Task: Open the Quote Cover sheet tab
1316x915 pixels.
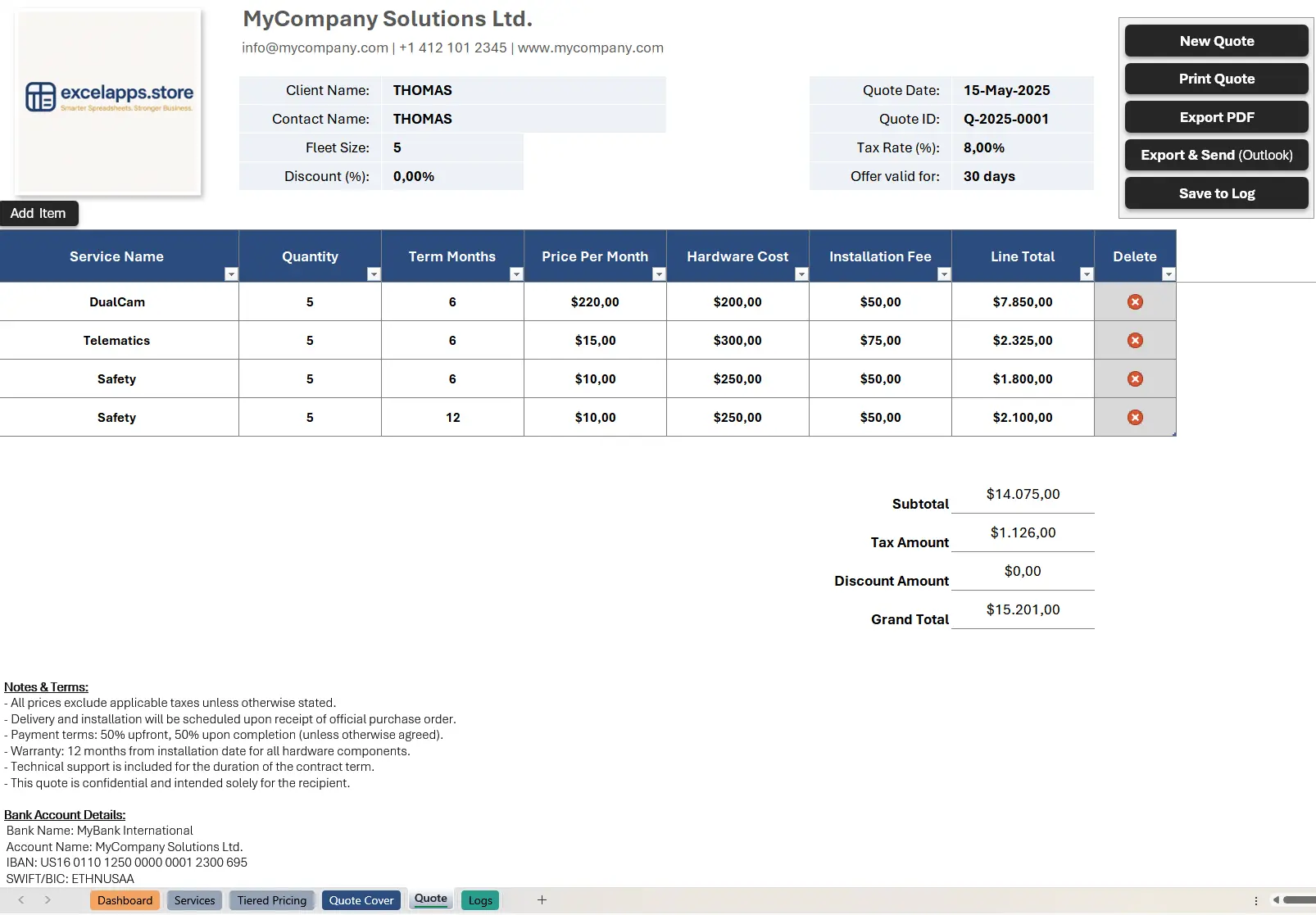Action: (361, 900)
